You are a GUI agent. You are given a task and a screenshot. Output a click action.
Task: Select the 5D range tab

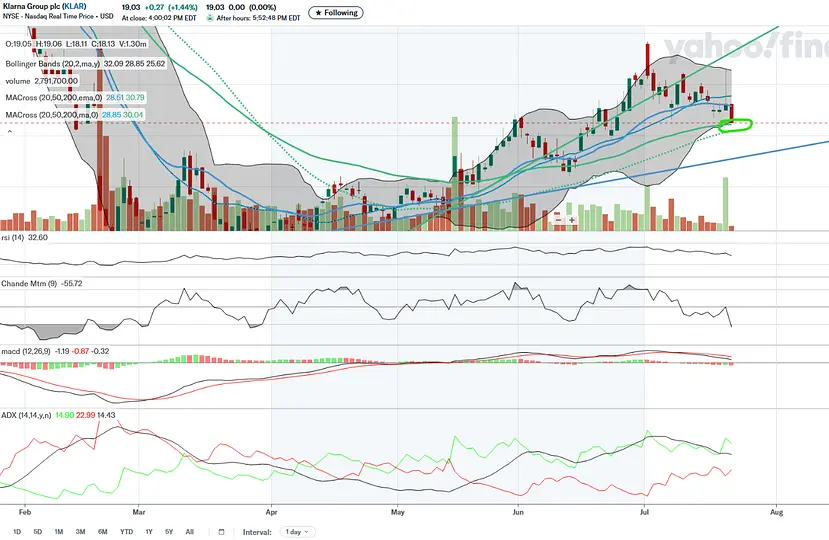[38, 532]
